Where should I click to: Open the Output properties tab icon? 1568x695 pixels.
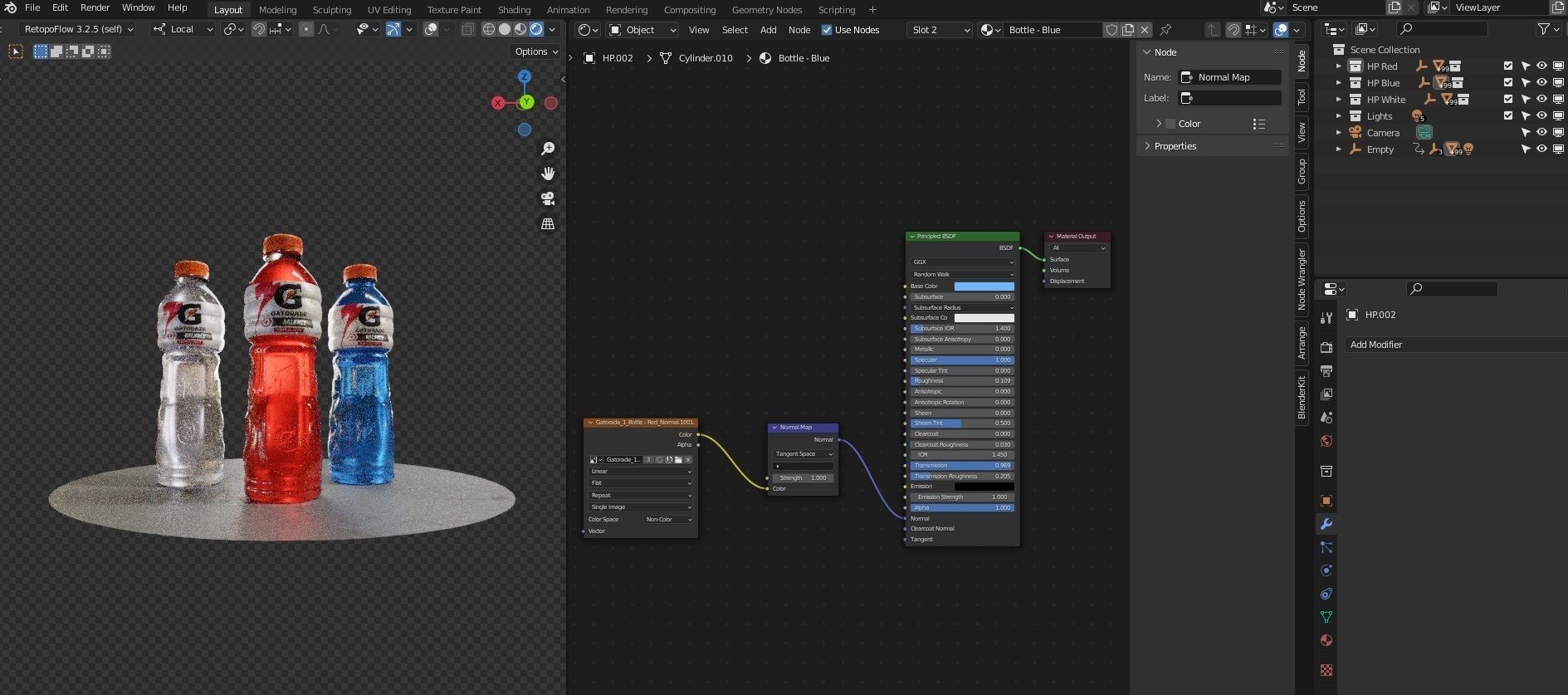(1326, 370)
